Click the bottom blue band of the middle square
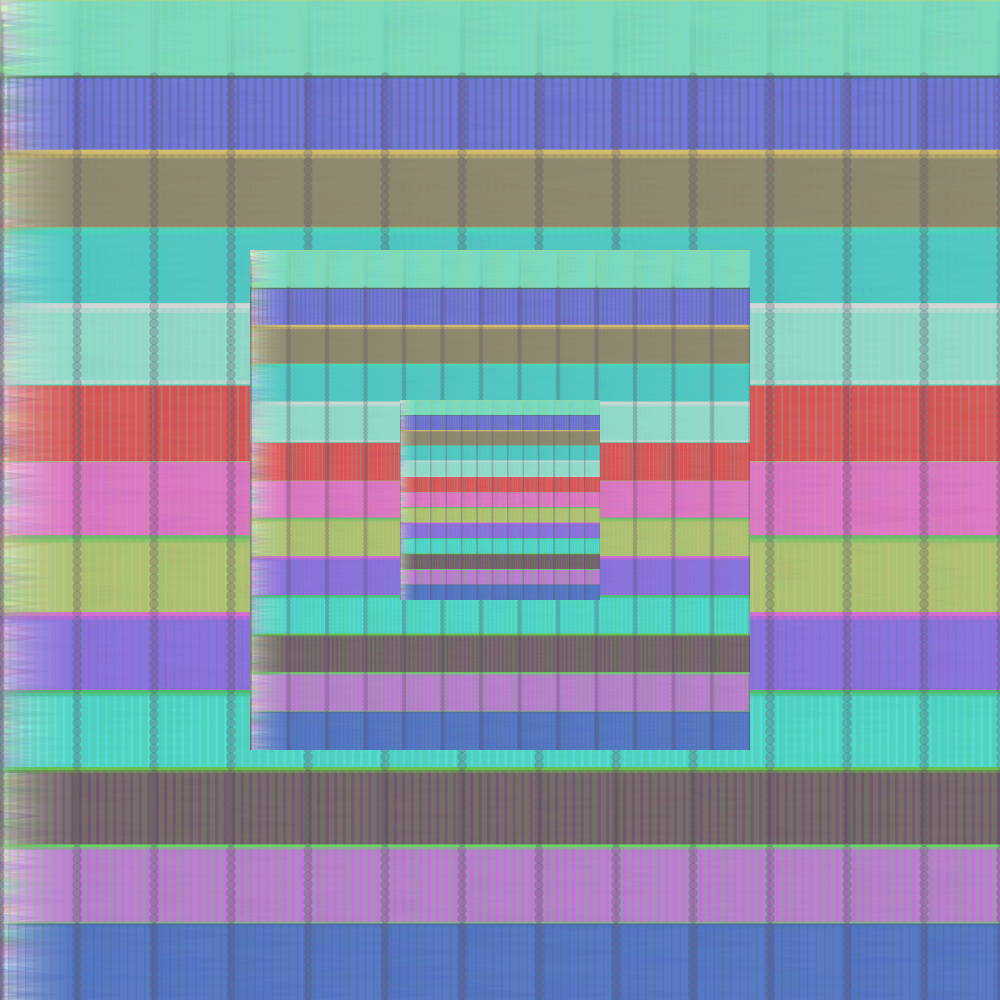 pos(500,730)
